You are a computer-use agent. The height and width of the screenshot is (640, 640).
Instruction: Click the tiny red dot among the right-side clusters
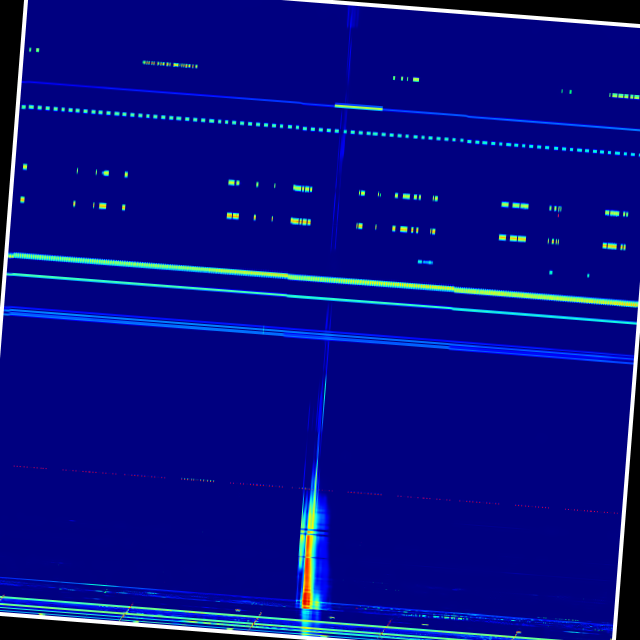[558, 214]
